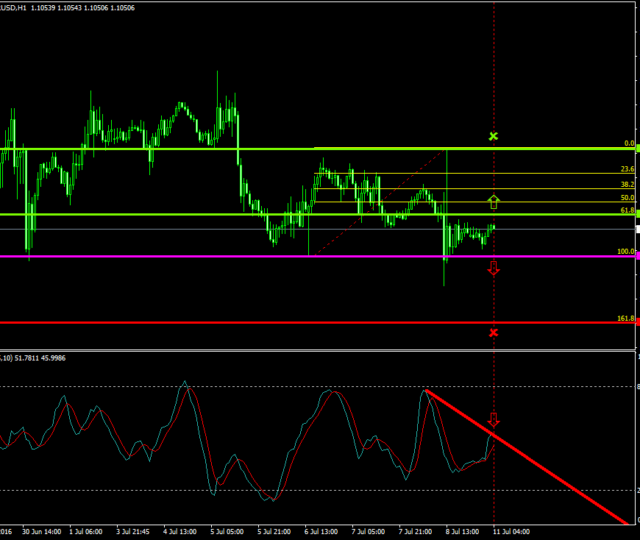The image size is (640, 540).
Task: Click the 30 Jun 14:00 time axis label
Action: point(42,532)
